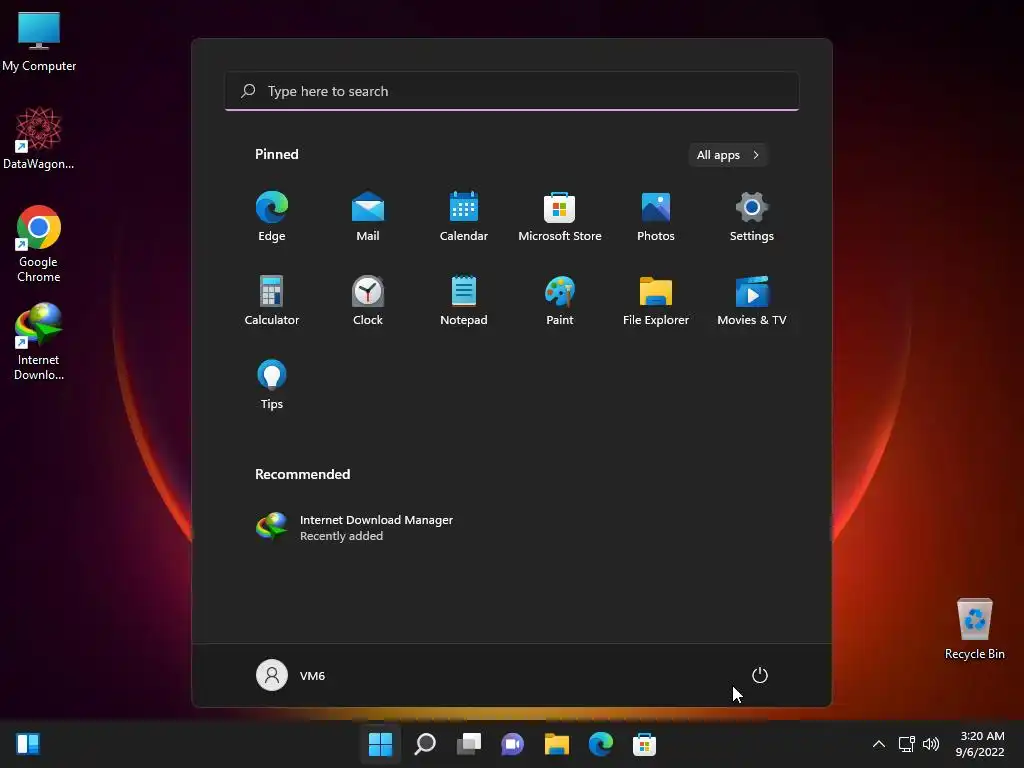Select the My Computer desktop icon
This screenshot has width=1024, height=768.
click(x=39, y=42)
